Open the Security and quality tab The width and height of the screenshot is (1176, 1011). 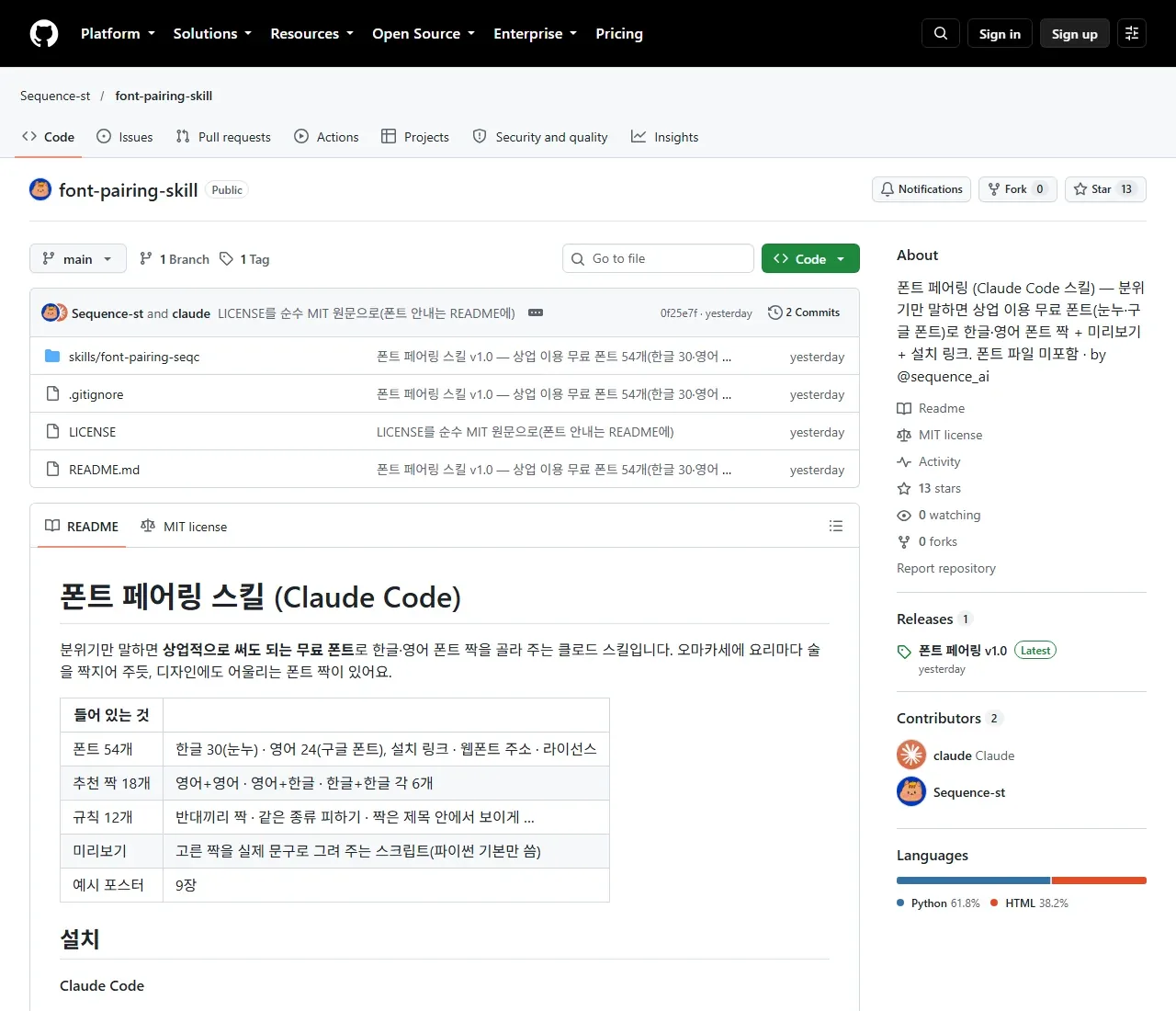pos(540,137)
